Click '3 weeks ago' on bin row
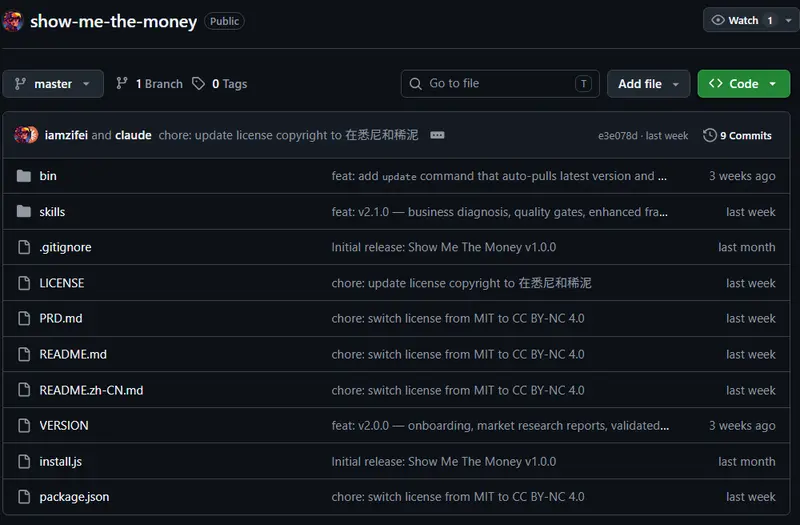 click(x=742, y=176)
